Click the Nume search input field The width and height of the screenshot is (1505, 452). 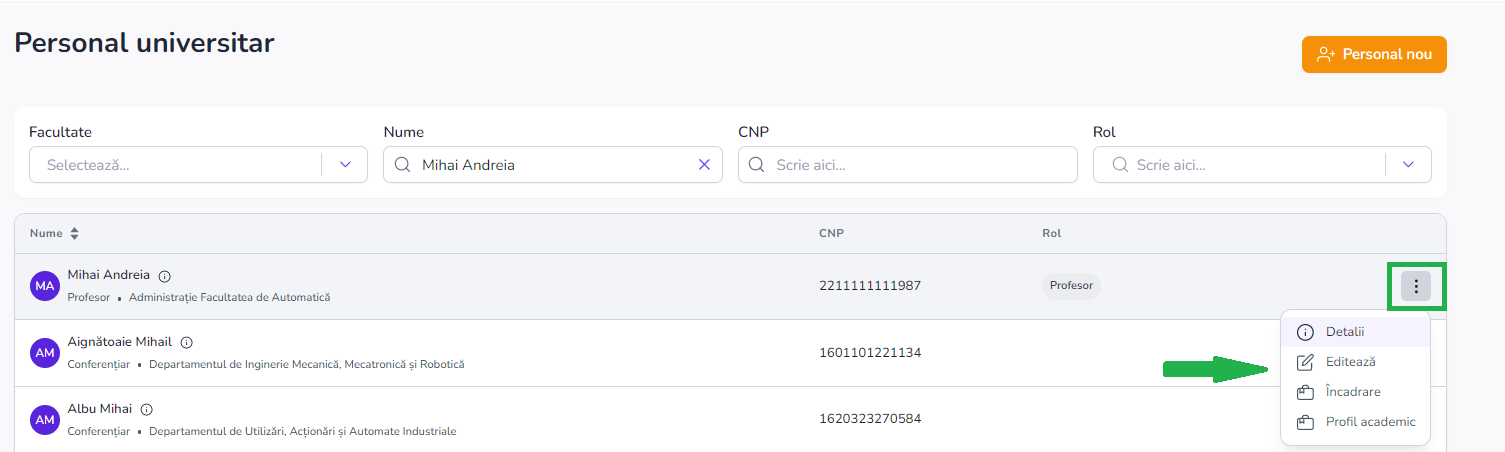click(550, 165)
